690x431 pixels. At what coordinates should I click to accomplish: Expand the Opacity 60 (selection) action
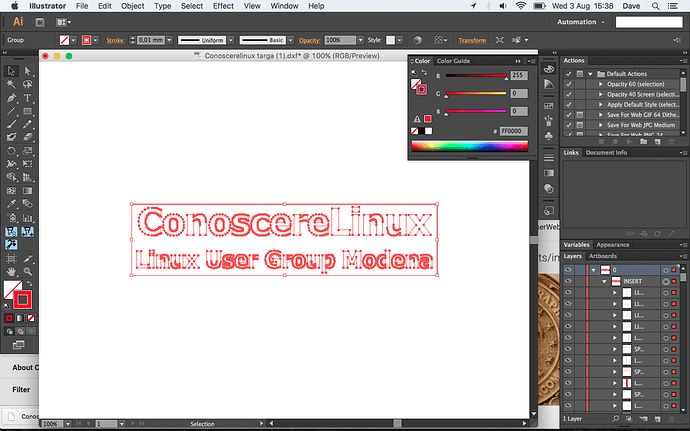tap(601, 84)
